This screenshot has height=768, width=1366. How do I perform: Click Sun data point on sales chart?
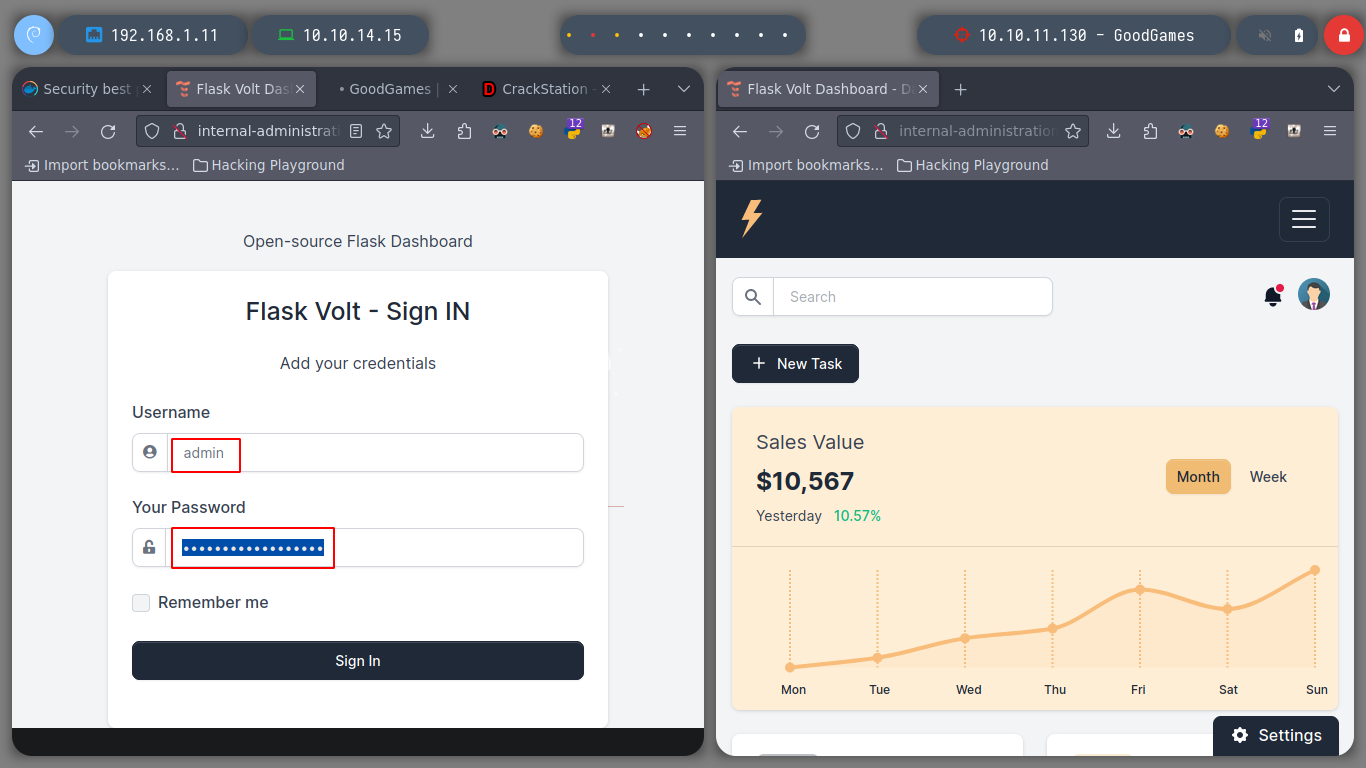pos(1315,570)
